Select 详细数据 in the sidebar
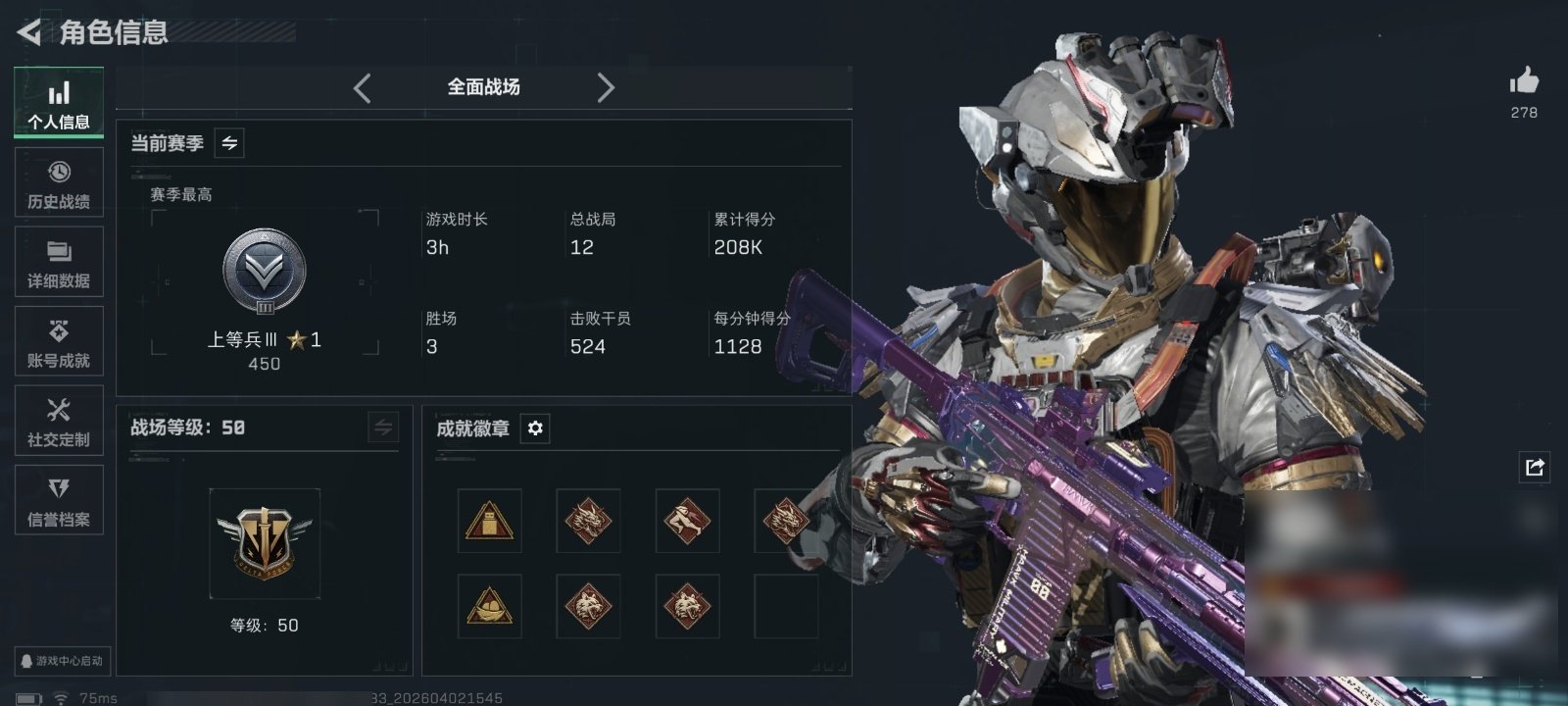 click(x=59, y=262)
